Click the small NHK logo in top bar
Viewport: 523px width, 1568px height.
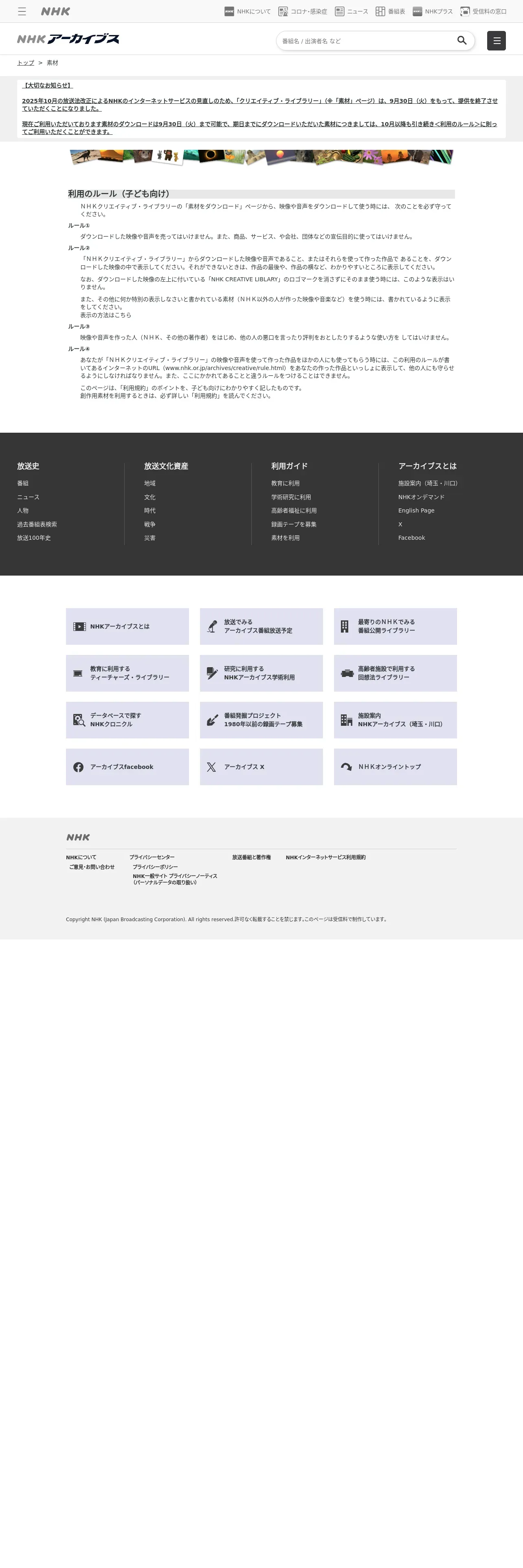55,11
